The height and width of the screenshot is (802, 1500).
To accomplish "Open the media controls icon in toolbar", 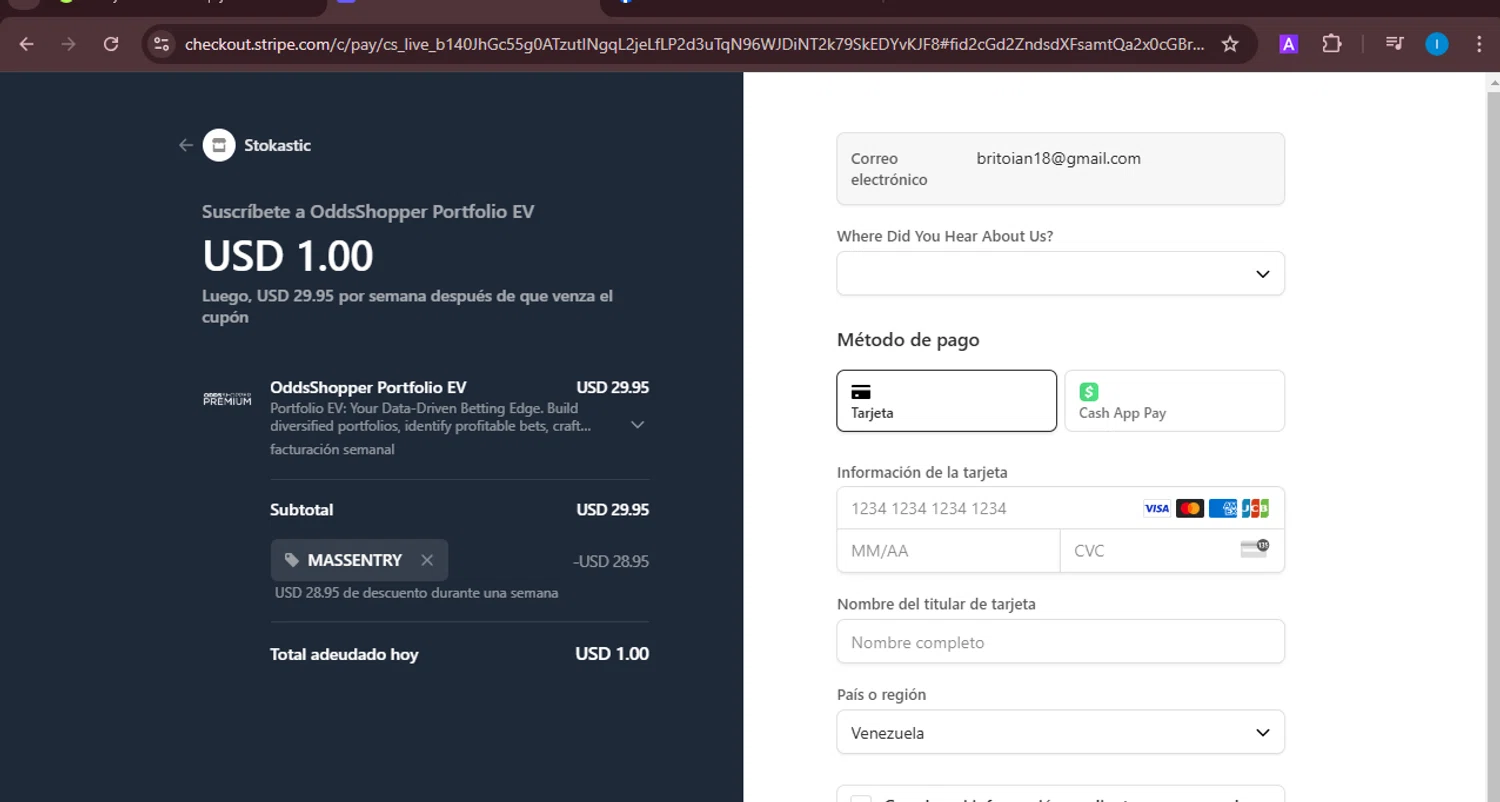I will click(x=1394, y=44).
